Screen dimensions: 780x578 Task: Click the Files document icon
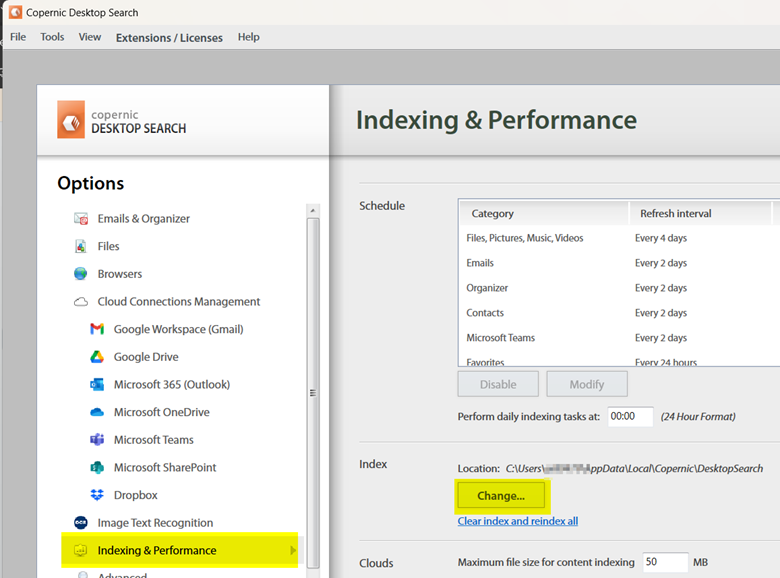tap(81, 246)
